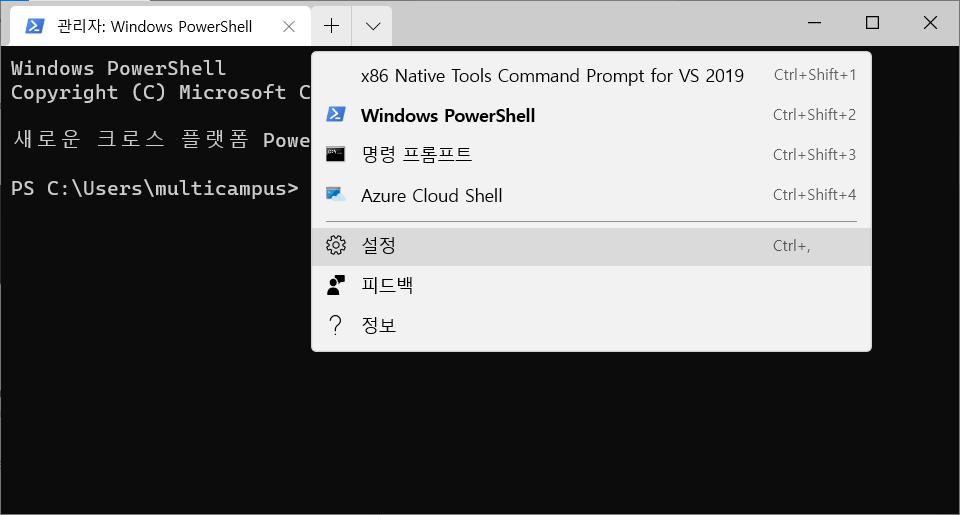Click the 설정 gear icon
Image resolution: width=960 pixels, height=515 pixels.
click(336, 245)
